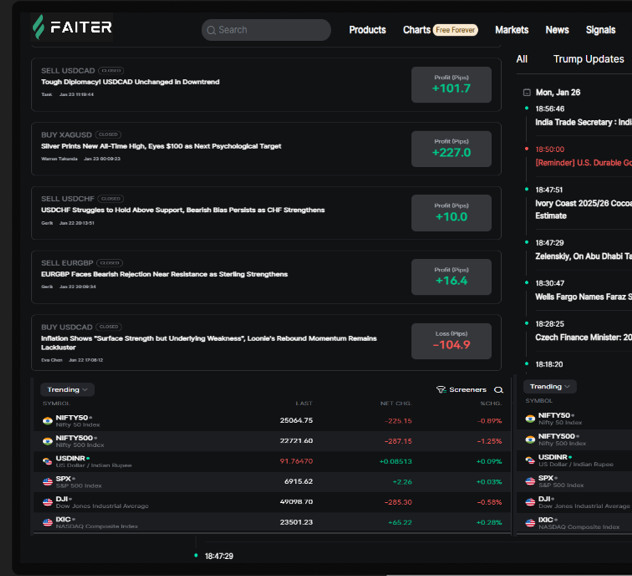Open the Ivory Coast 2025/26 Cocoa news
The width and height of the screenshot is (632, 576).
pyautogui.click(x=583, y=209)
